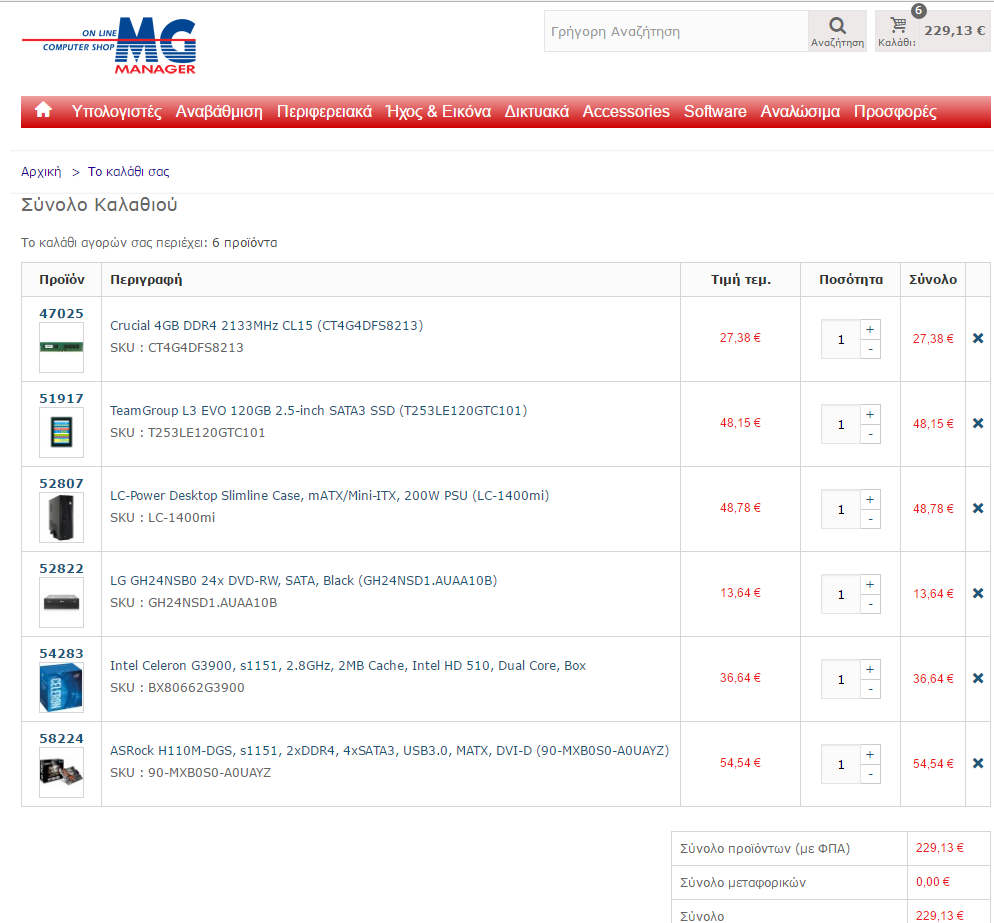Open the LG GH24NSB0 DVD-RW product link

click(304, 580)
